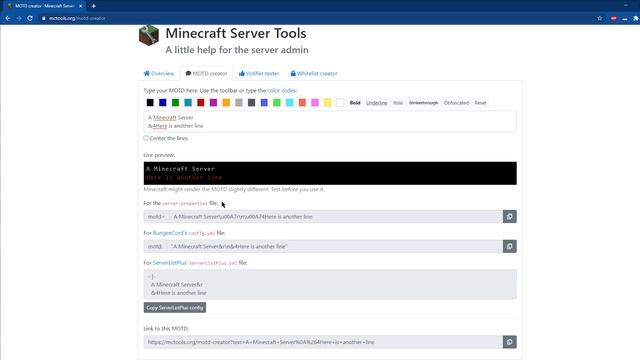Viewport: 640px width, 360px height.
Task: Apply Obfuscated formatting
Action: click(x=456, y=103)
